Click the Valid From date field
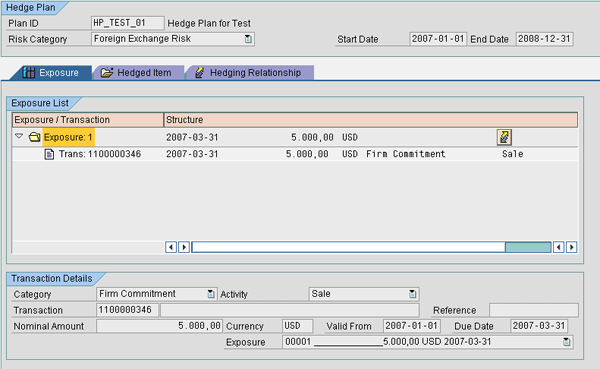The width and height of the screenshot is (600, 369). (x=412, y=326)
